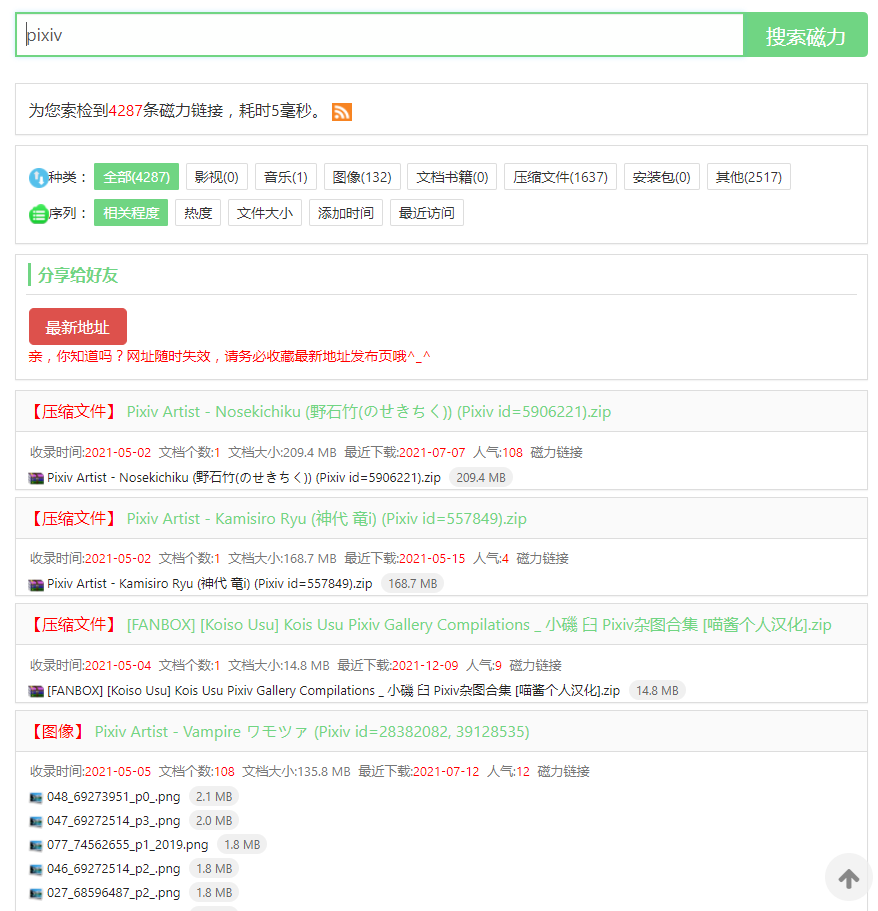The width and height of the screenshot is (878, 911).
Task: Open the Nosekichiku Pixiv Artist zip result title
Action: coord(369,411)
